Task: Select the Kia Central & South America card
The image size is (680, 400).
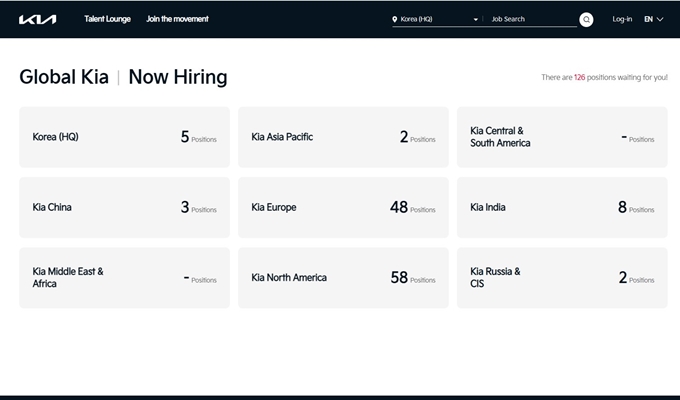Action: 562,137
